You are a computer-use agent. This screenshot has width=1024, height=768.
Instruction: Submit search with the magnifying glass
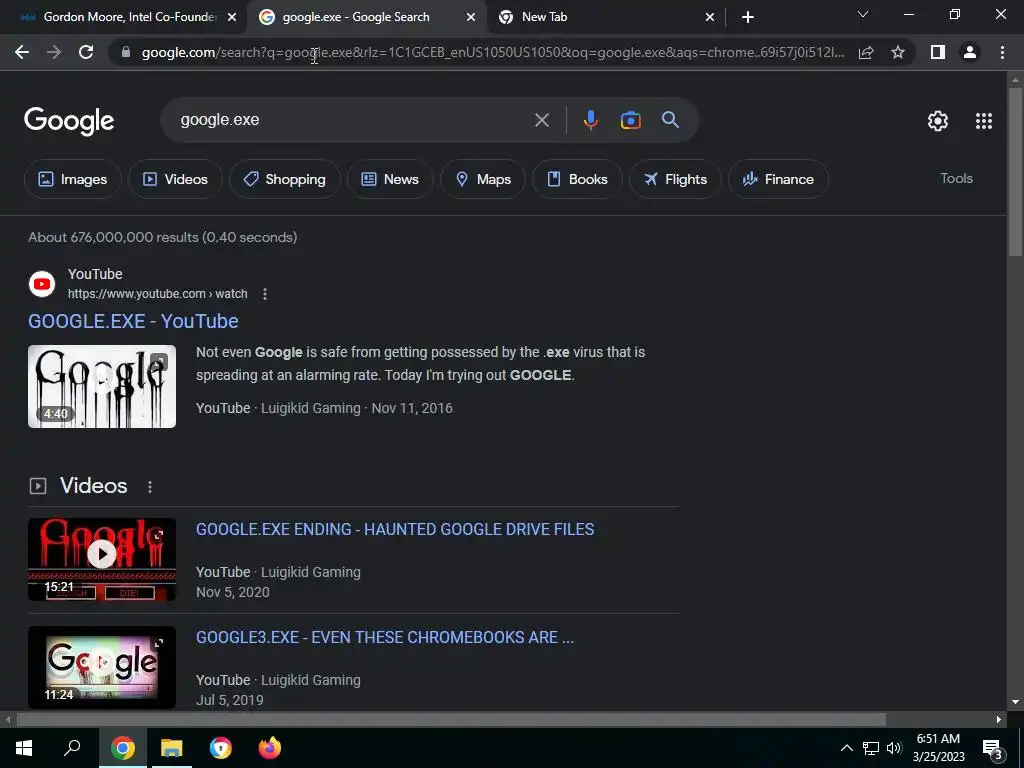tap(670, 120)
